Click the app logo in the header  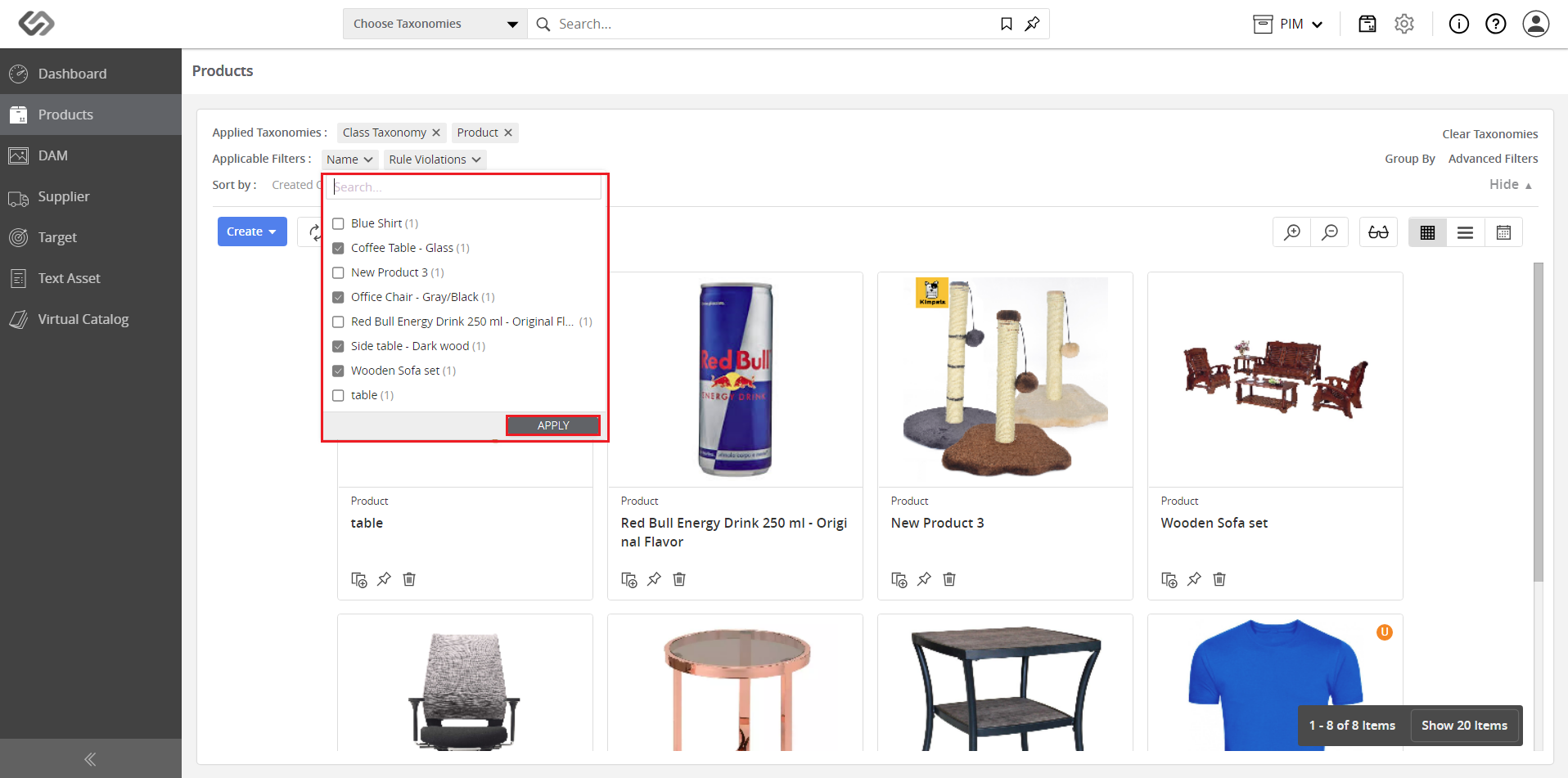coord(36,24)
